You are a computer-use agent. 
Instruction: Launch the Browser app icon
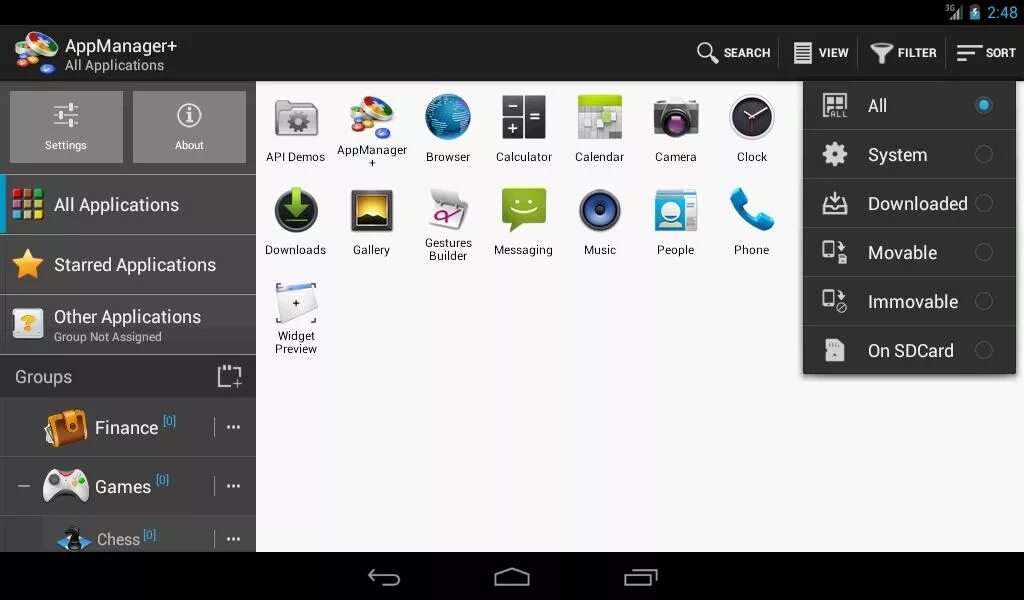coord(447,118)
